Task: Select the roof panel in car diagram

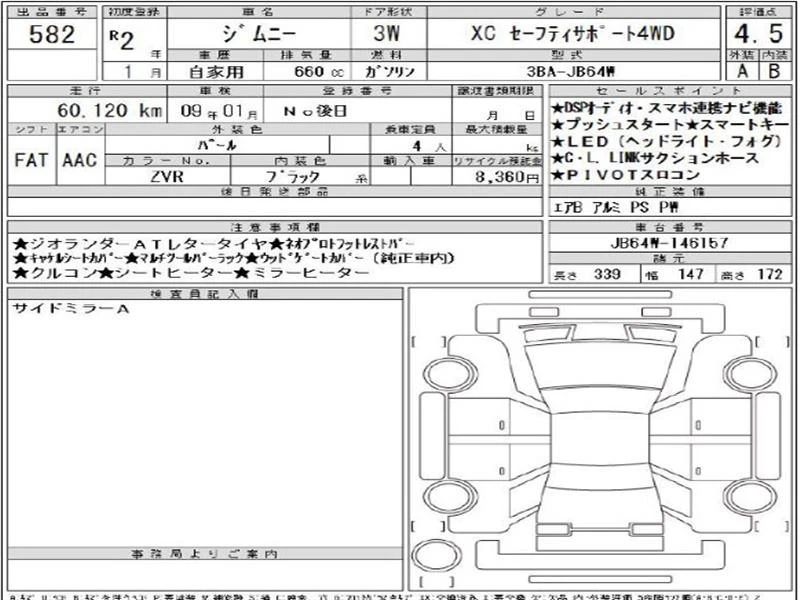Action: point(599,439)
